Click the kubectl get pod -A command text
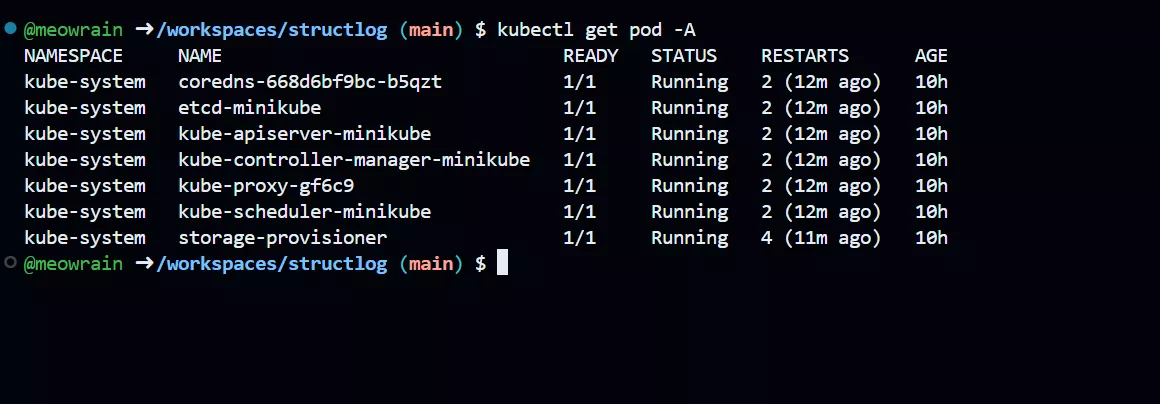 (x=596, y=30)
